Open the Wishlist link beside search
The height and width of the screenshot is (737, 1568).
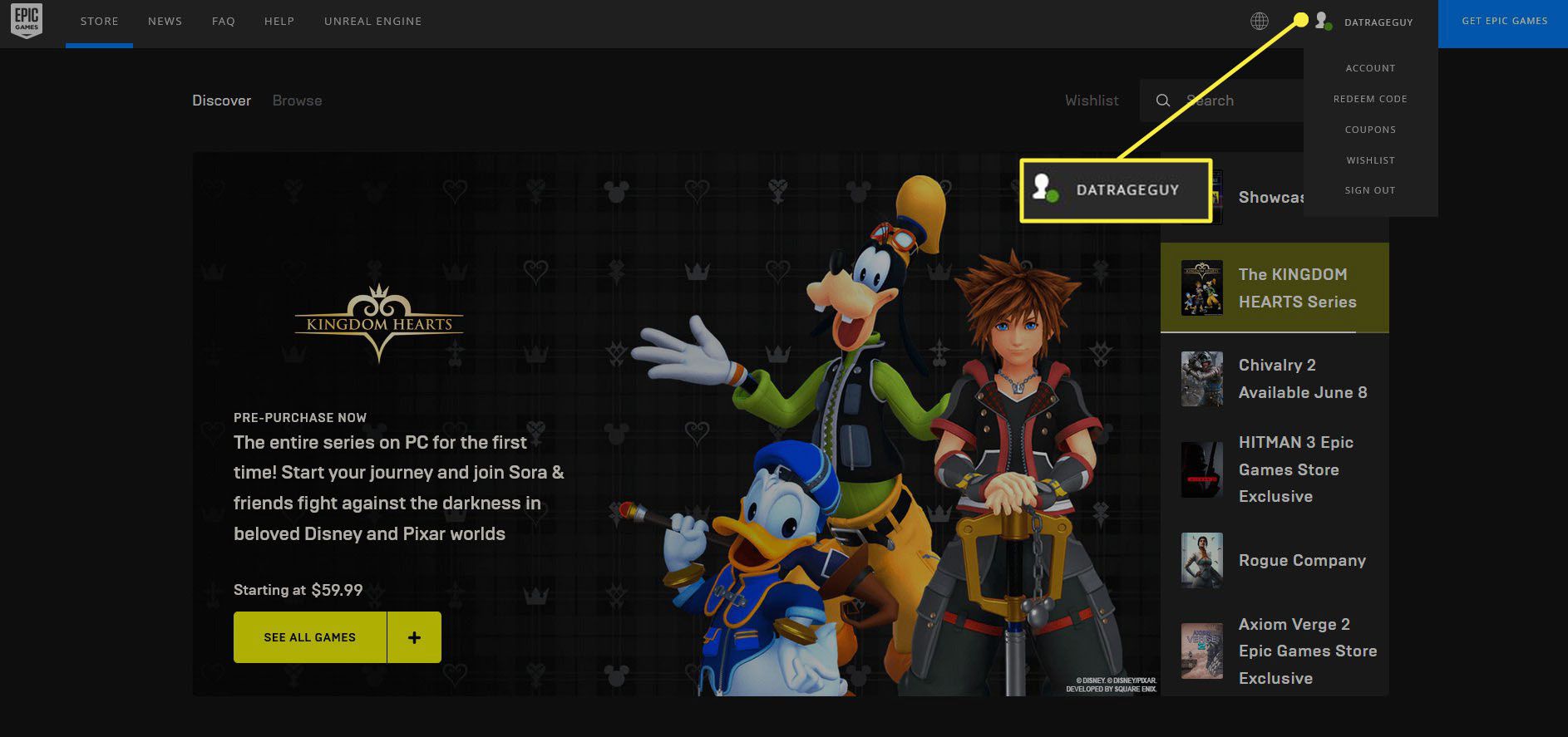1092,101
